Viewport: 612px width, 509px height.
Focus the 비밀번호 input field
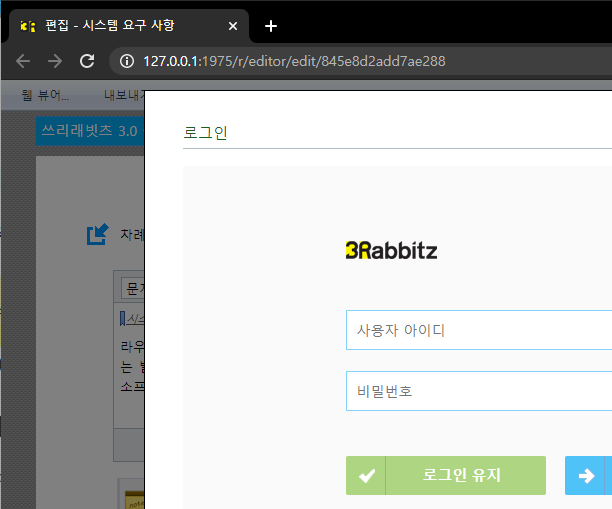[x=479, y=391]
